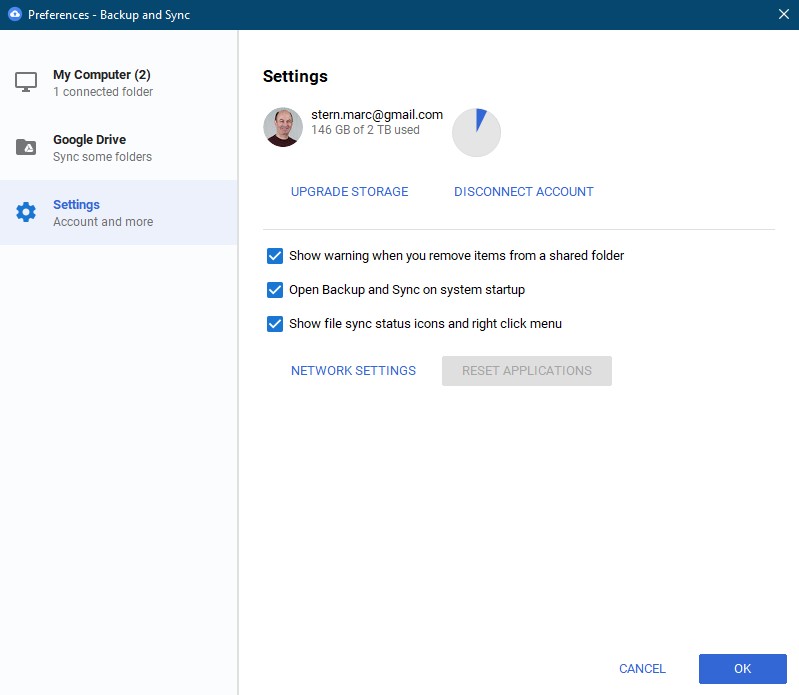Click the CANCEL button
799x695 pixels.
(x=642, y=669)
